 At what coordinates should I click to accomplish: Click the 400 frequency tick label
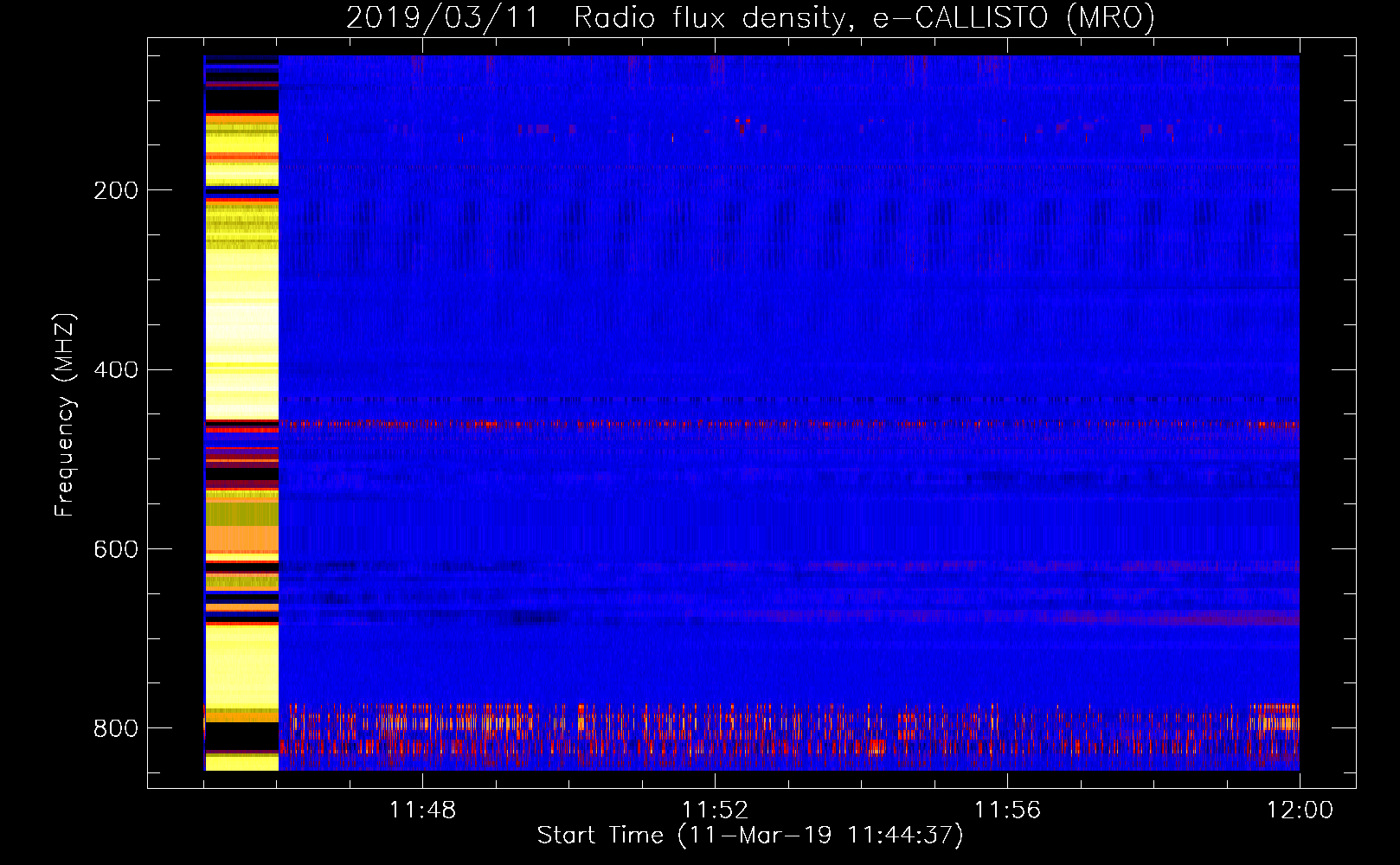click(x=116, y=370)
